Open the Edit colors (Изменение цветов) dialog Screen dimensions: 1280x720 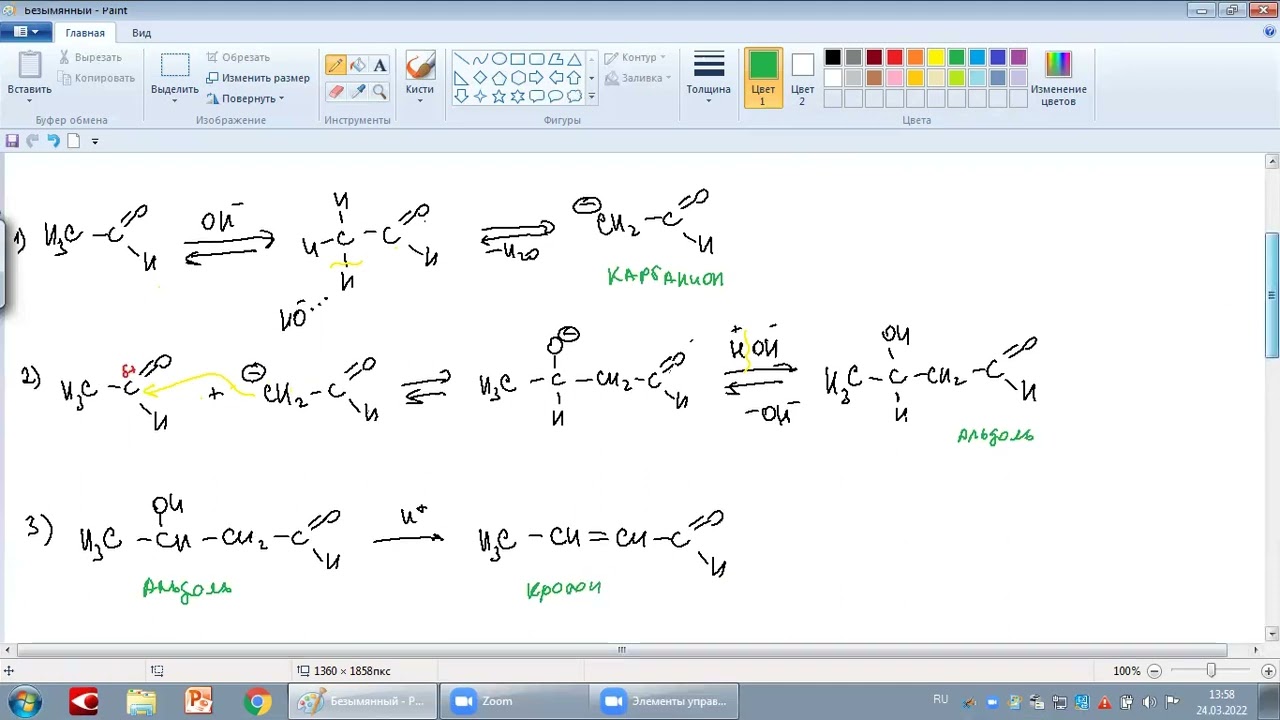coord(1058,79)
